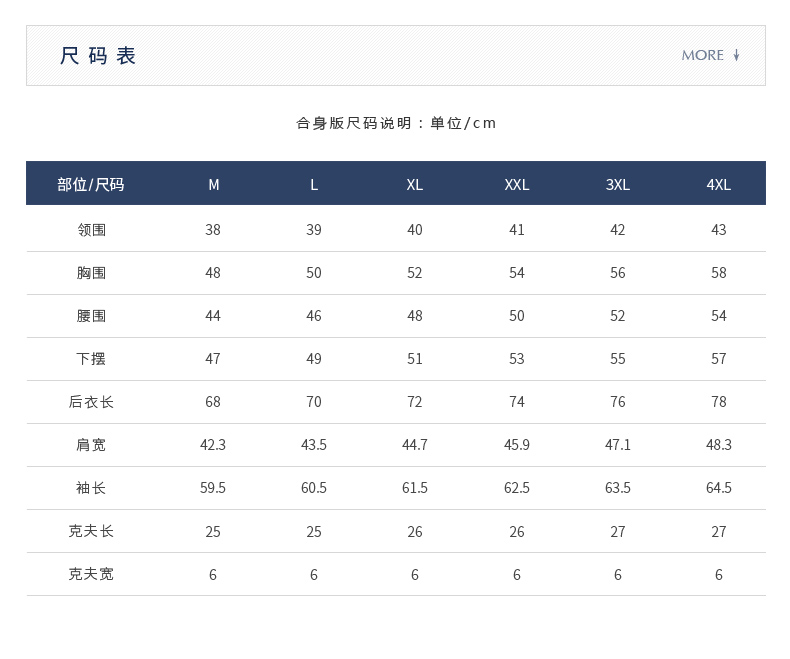790x659 pixels.
Task: Click 后衣长 value 78 for size 4XL
Action: tap(718, 402)
